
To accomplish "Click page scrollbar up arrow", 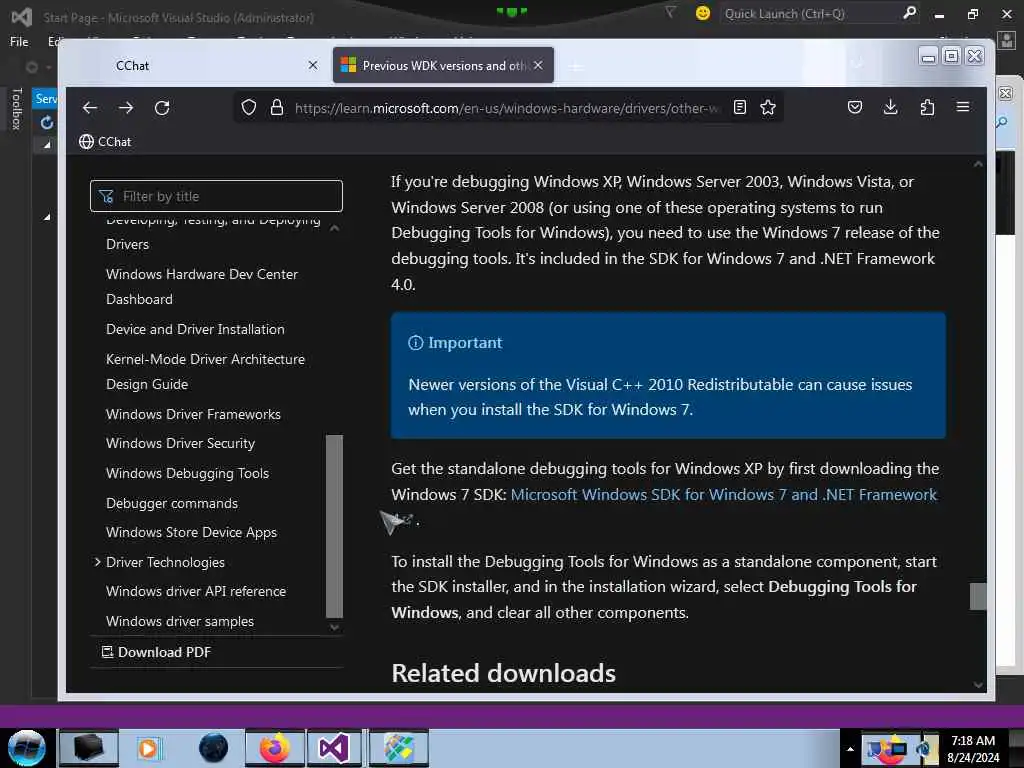I will point(978,164).
